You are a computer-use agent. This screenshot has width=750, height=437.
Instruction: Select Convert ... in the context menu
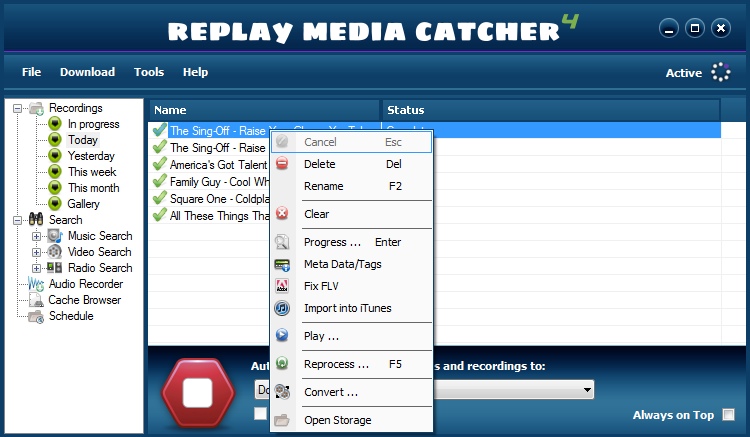click(x=352, y=392)
